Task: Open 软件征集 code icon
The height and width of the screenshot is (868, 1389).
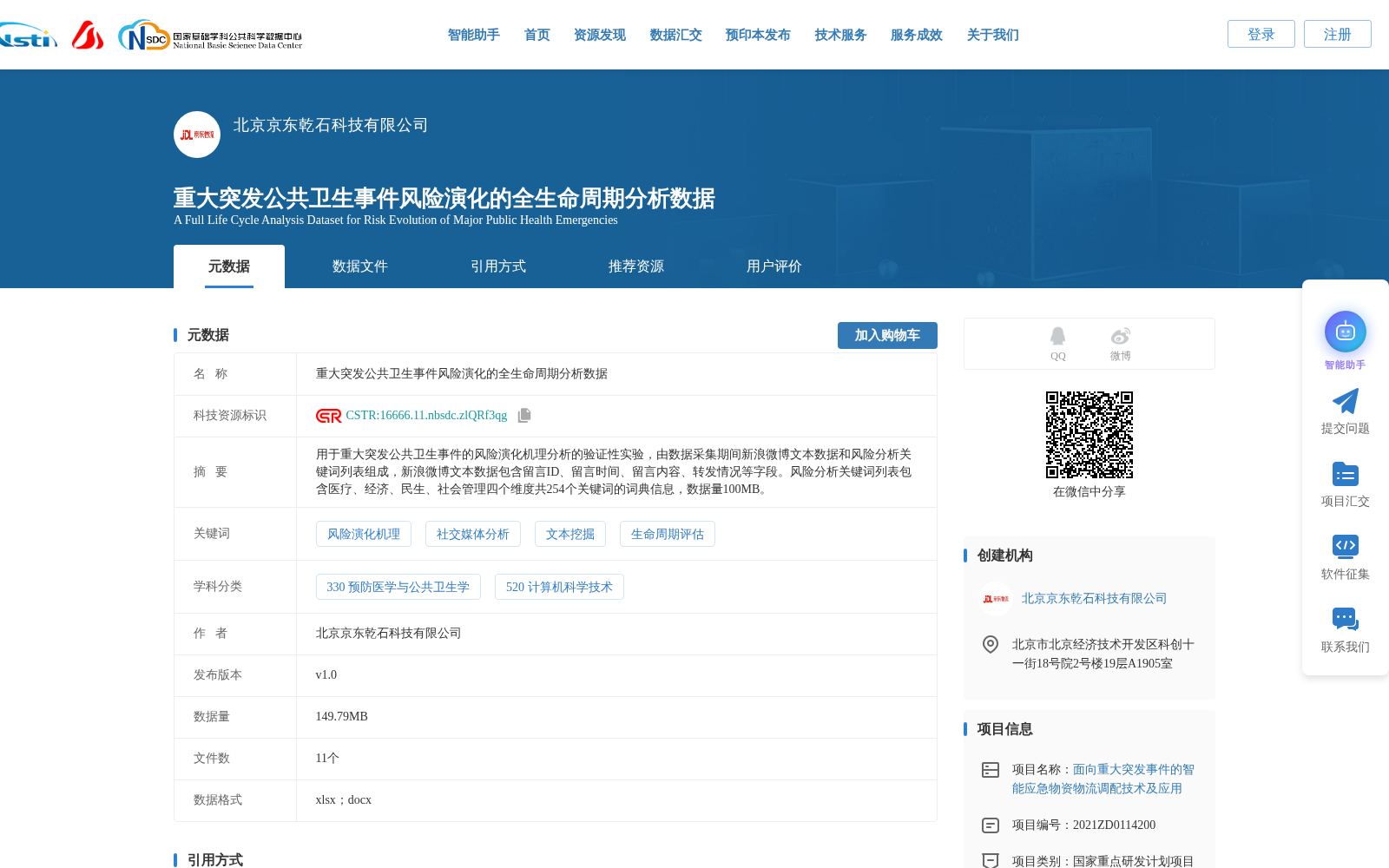Action: (1346, 546)
